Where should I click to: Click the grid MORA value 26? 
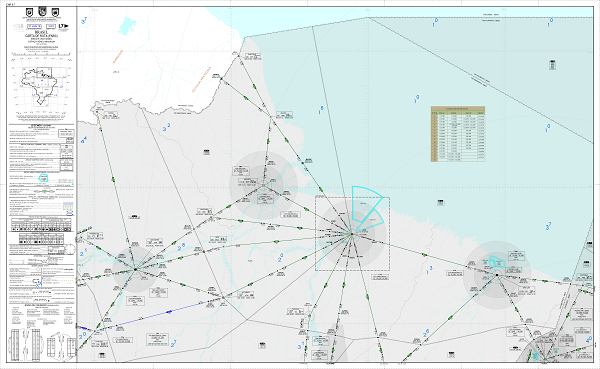pyautogui.click(x=426, y=333)
